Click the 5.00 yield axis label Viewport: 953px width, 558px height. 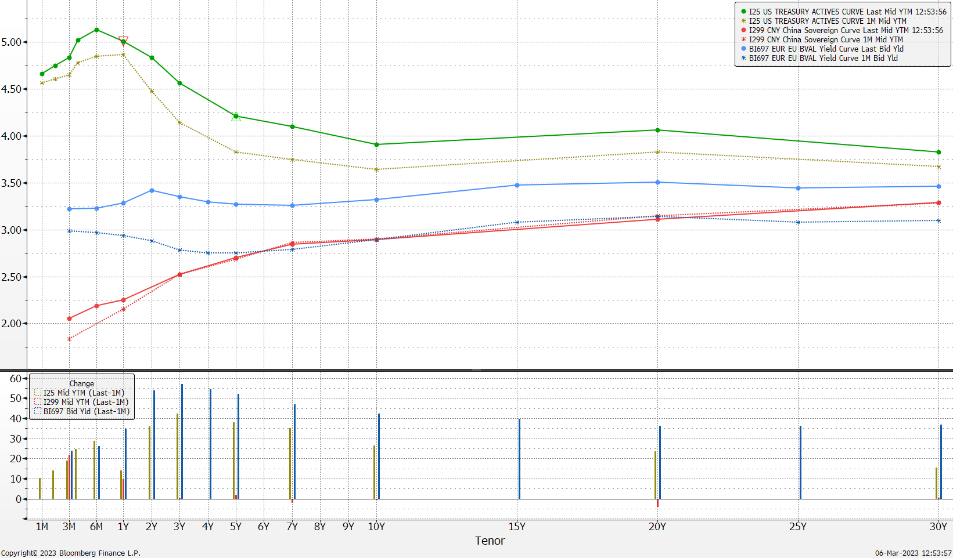13,42
